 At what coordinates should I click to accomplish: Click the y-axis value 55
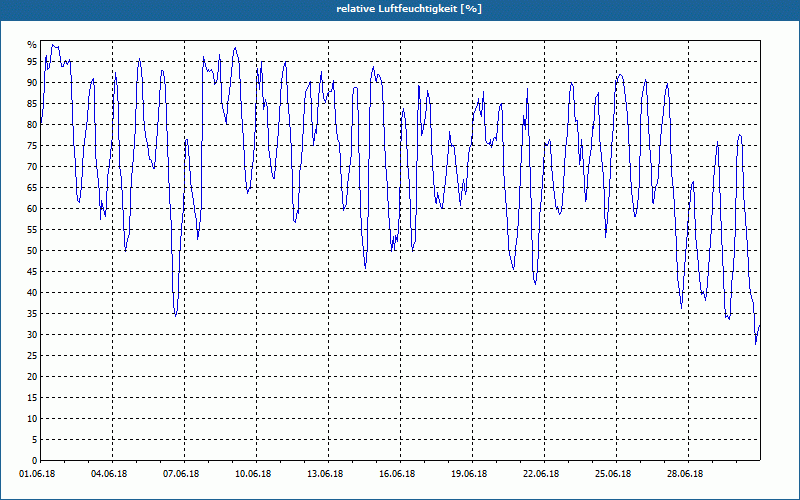pos(32,230)
